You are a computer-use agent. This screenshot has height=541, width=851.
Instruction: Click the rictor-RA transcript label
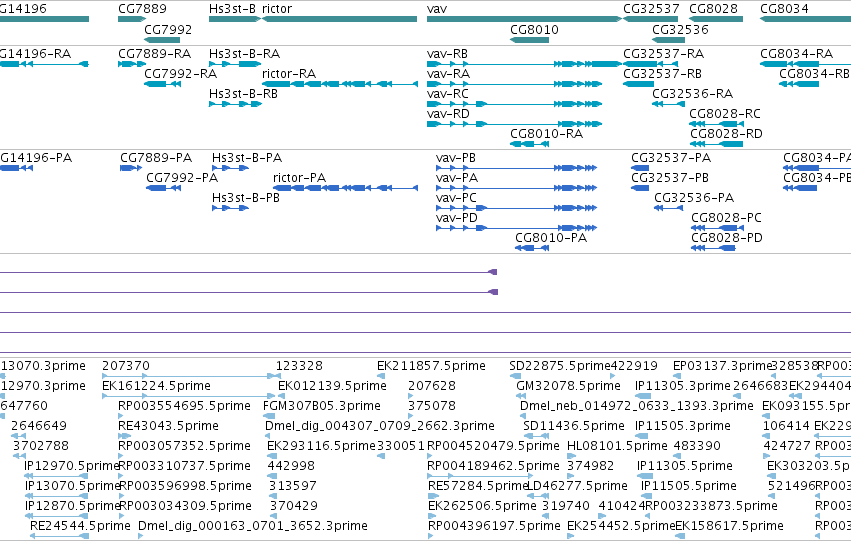coord(289,74)
